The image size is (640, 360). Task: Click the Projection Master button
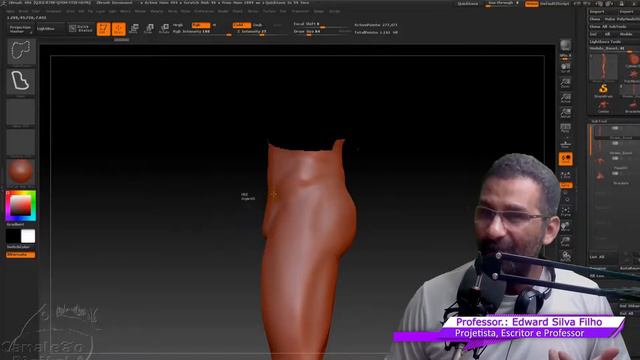click(x=20, y=29)
